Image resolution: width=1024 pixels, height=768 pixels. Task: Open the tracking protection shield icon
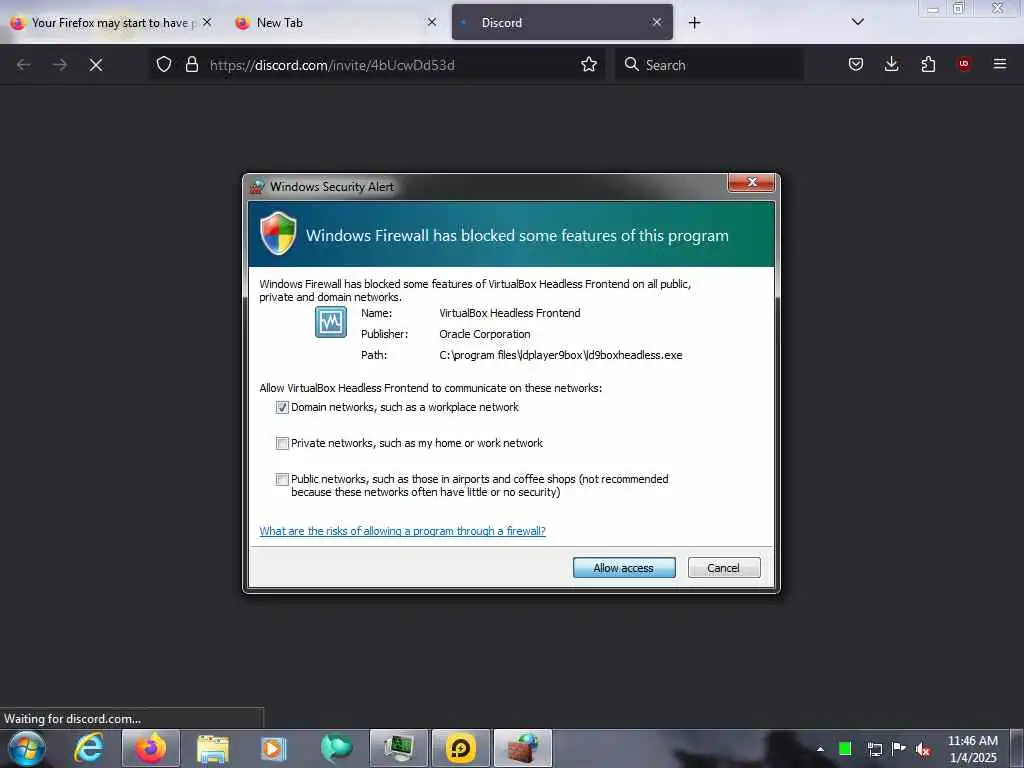(164, 65)
